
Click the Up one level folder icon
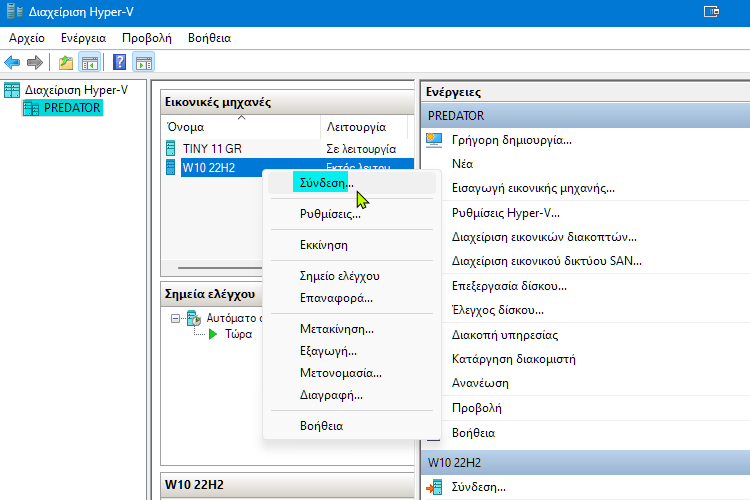pos(66,62)
